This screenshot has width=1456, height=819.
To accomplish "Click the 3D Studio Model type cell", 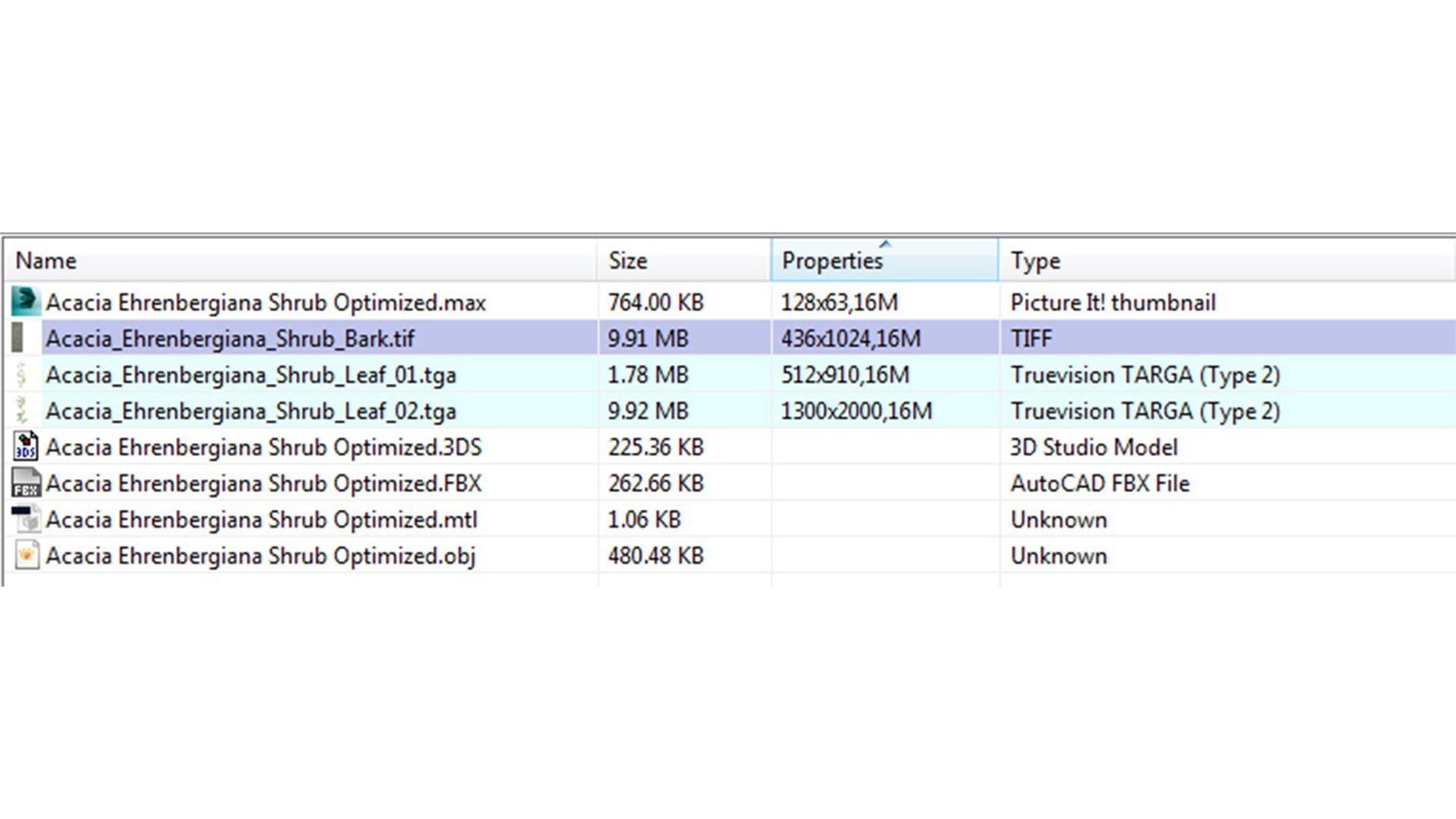I will (x=1094, y=447).
